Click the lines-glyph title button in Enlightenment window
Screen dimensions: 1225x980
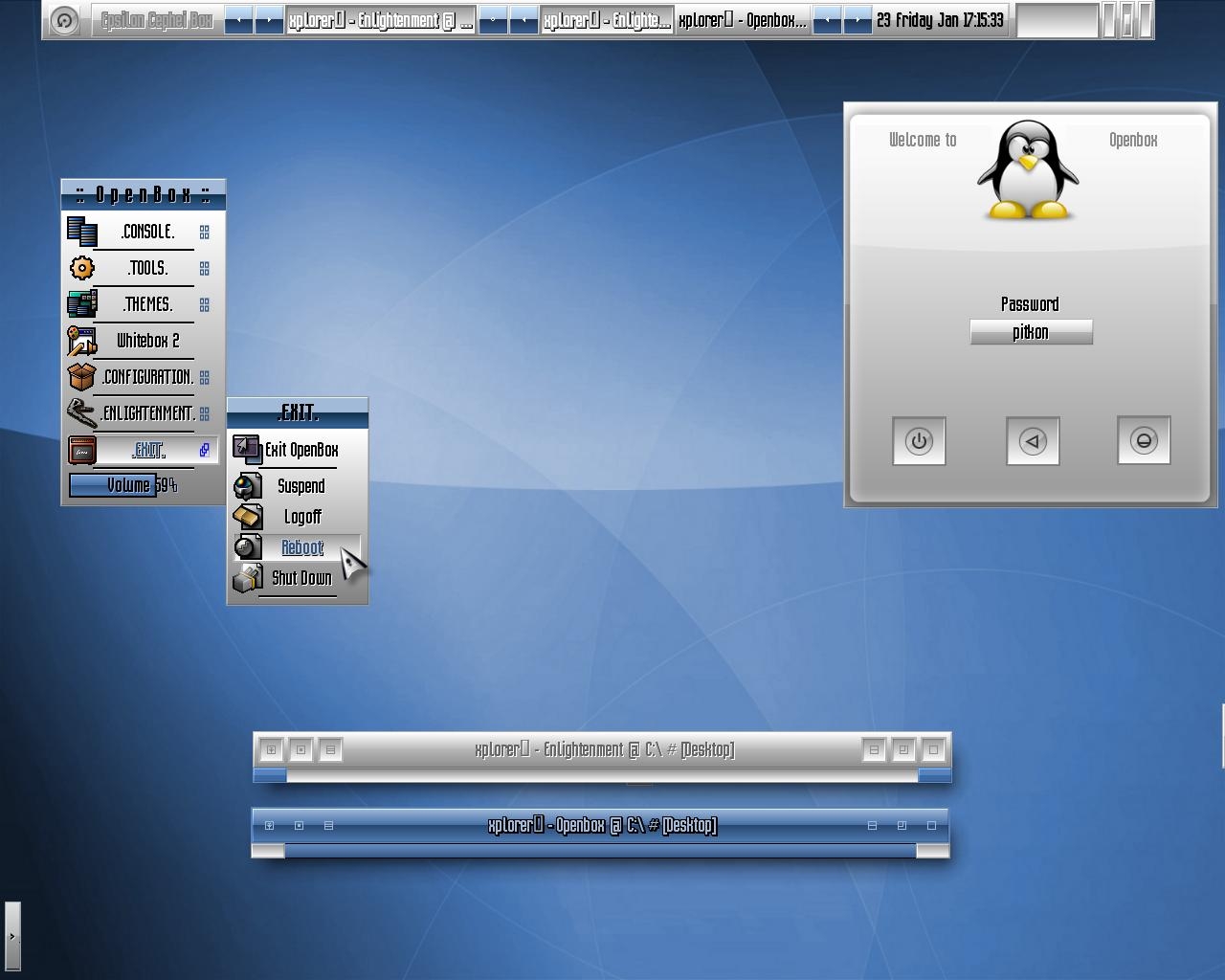(330, 749)
